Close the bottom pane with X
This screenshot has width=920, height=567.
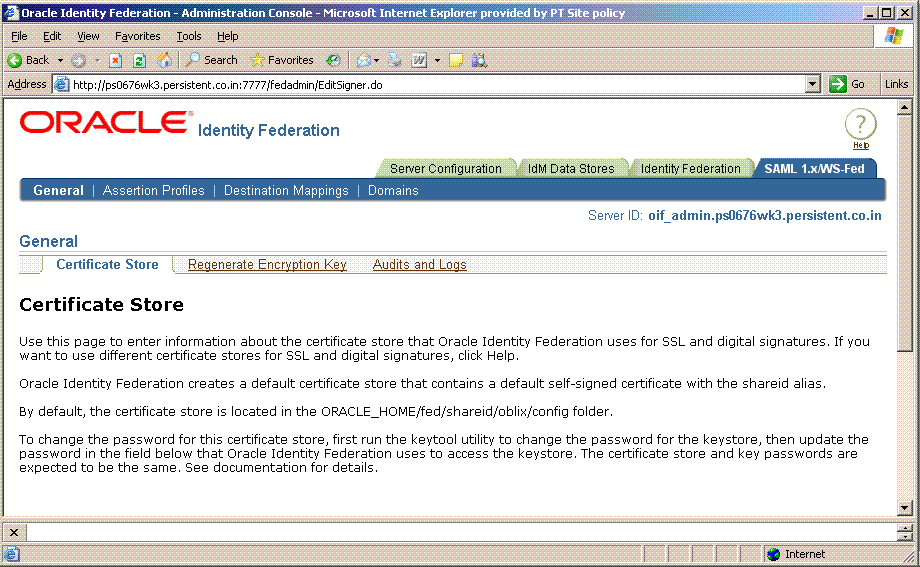(x=14, y=532)
